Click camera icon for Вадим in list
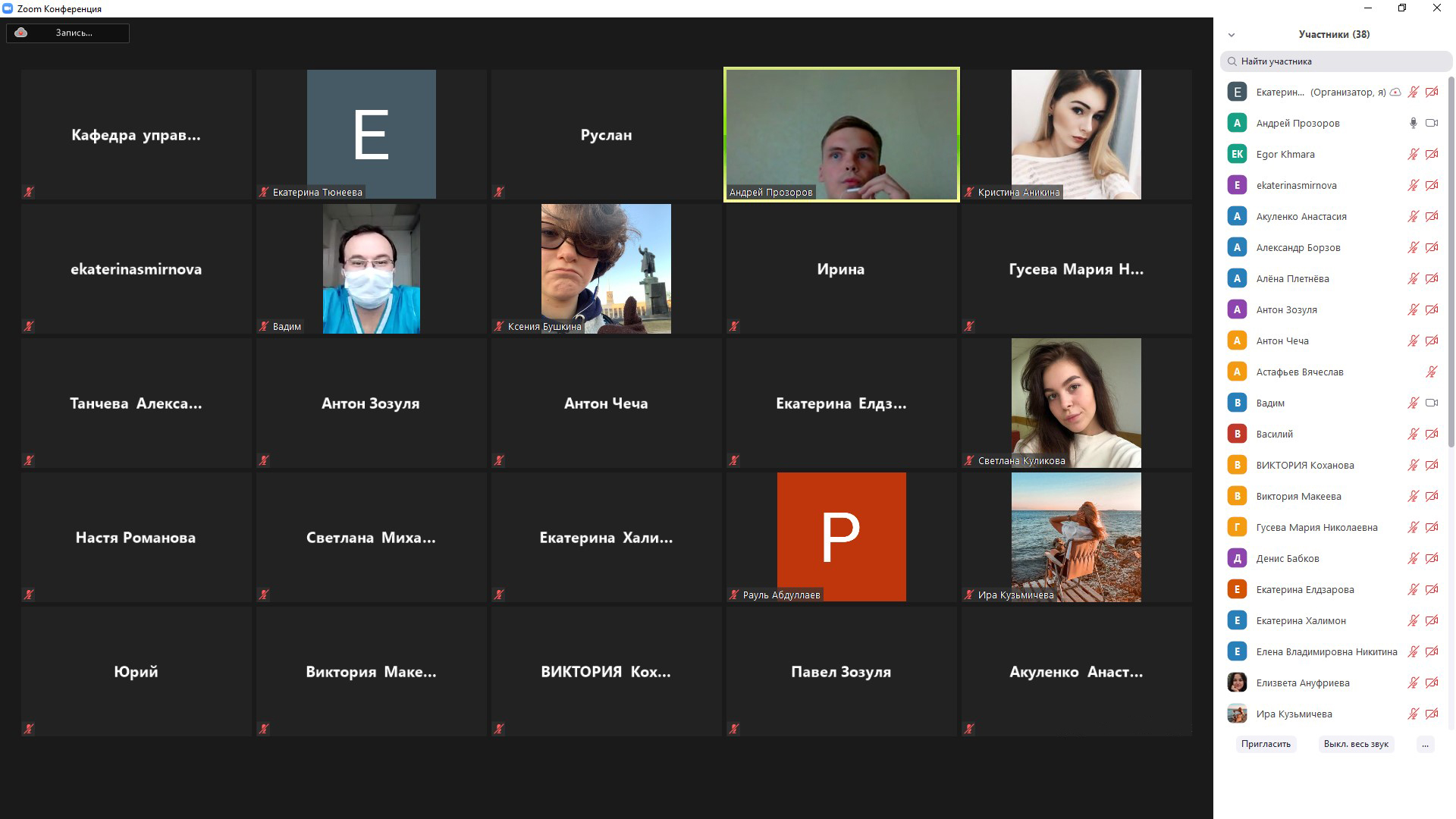This screenshot has height=819, width=1456. click(x=1432, y=403)
